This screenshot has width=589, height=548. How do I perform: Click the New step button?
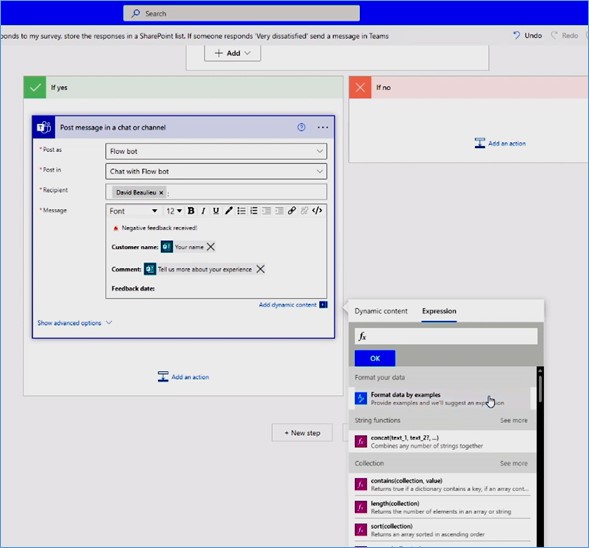click(x=302, y=433)
